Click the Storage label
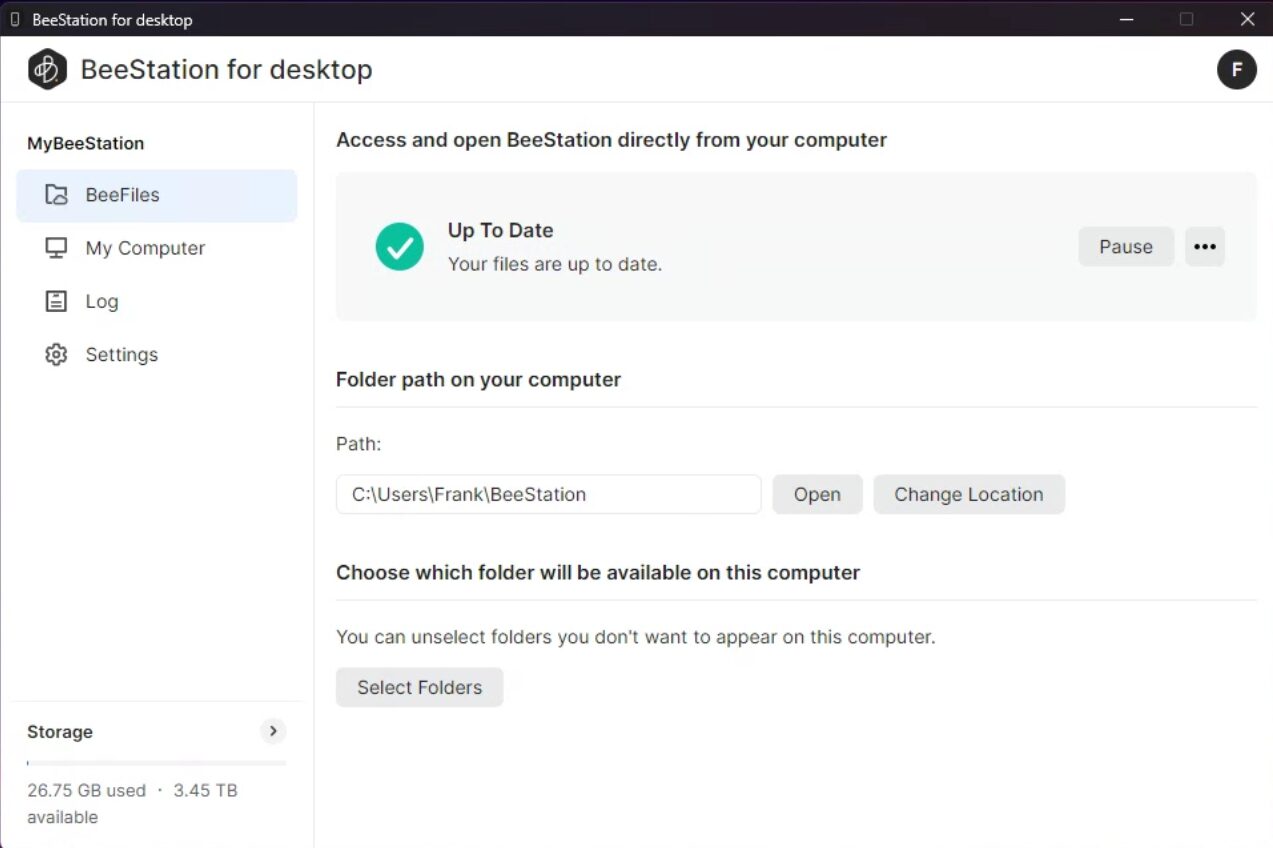The image size is (1273, 848). click(60, 732)
